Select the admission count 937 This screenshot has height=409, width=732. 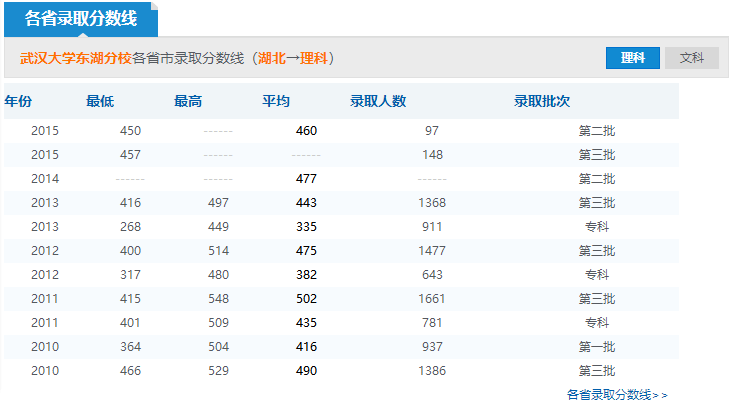[432, 347]
